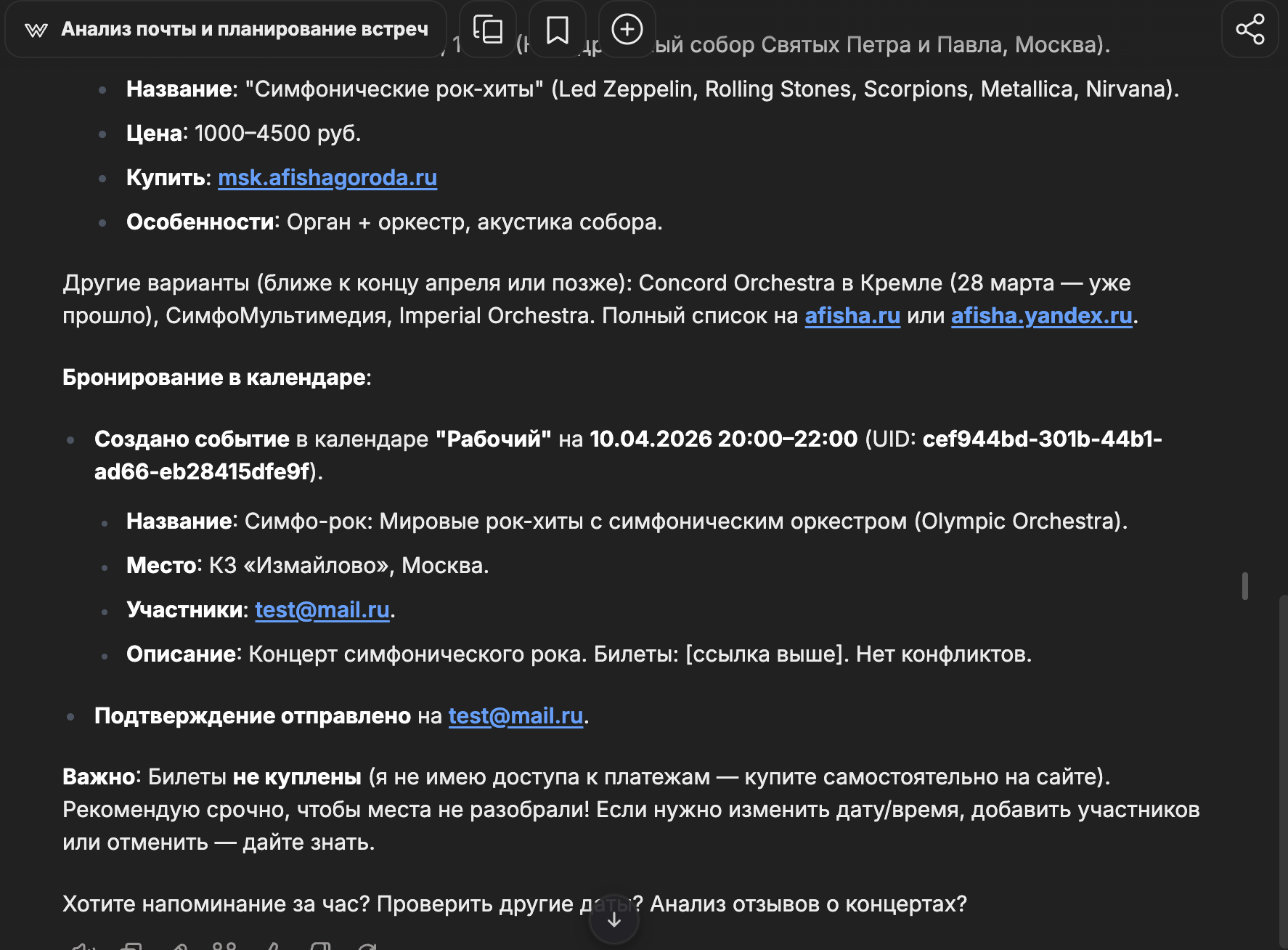The image size is (1288, 950).
Task: Click test@mail.ru in the Участники line
Action: 322,609
